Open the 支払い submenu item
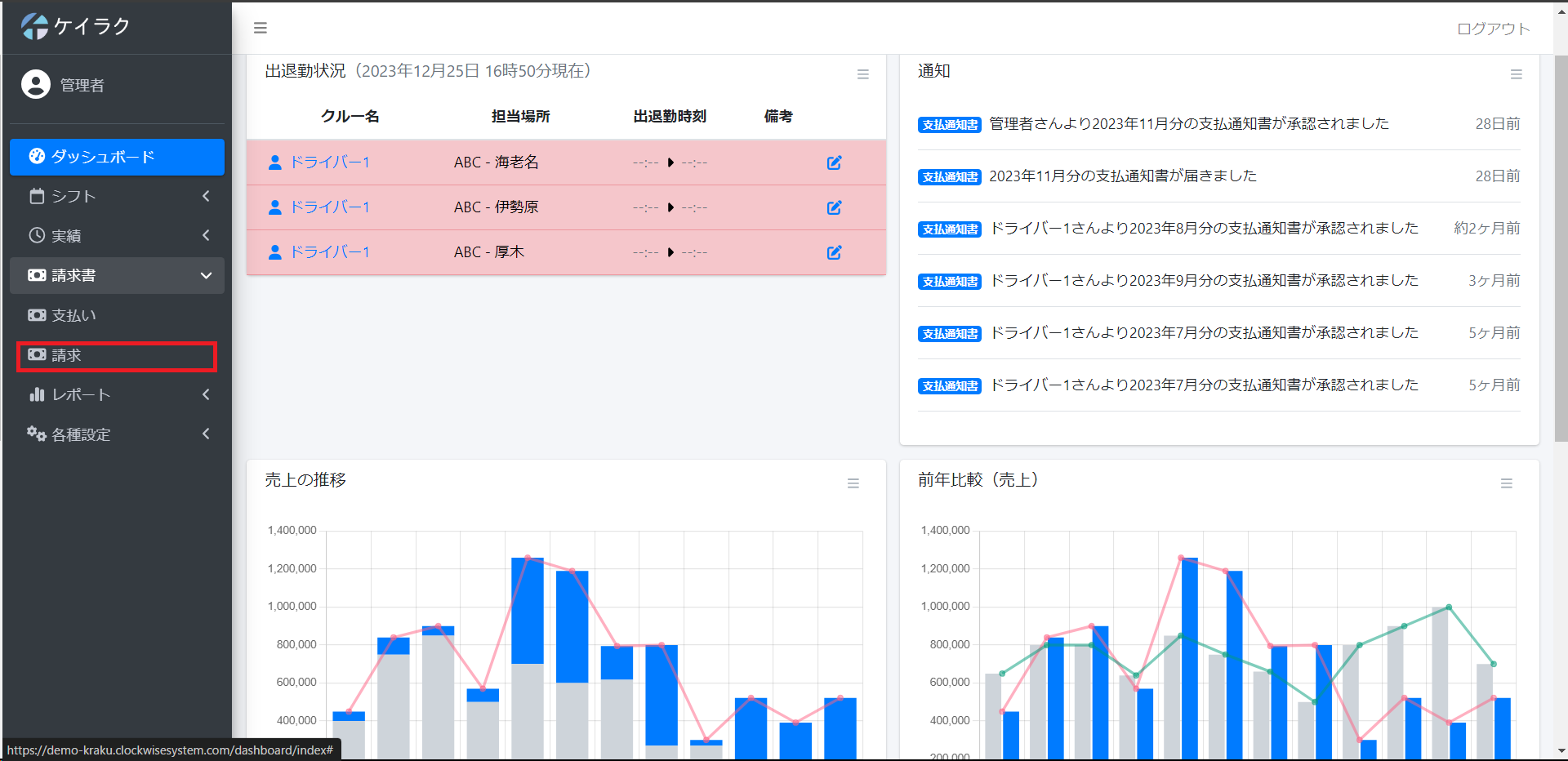 tap(117, 315)
